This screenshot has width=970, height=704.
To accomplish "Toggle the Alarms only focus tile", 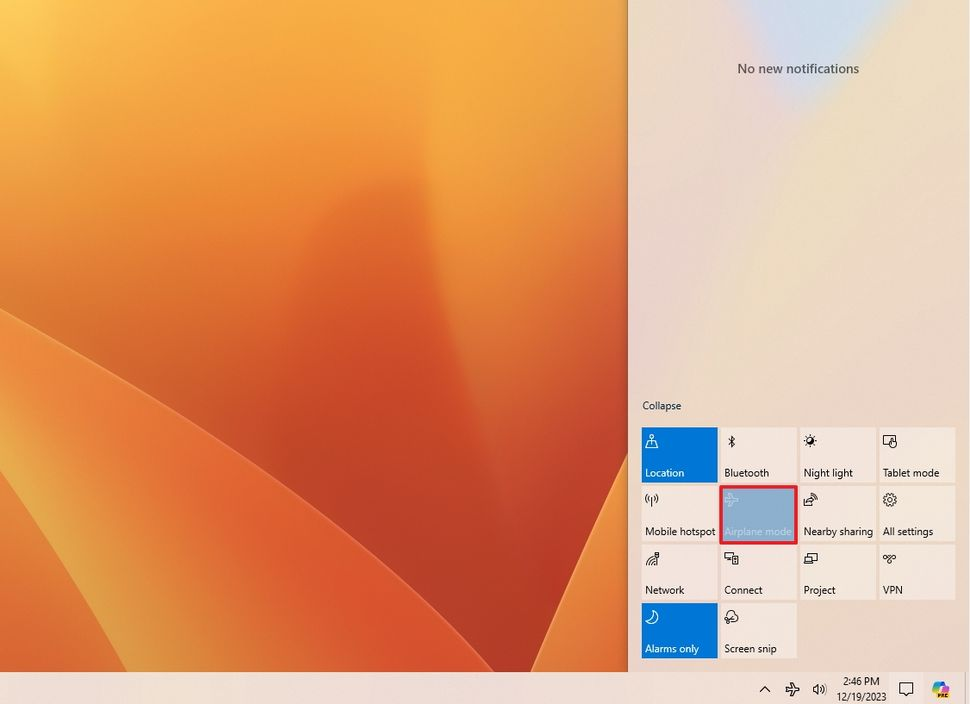I will click(679, 630).
